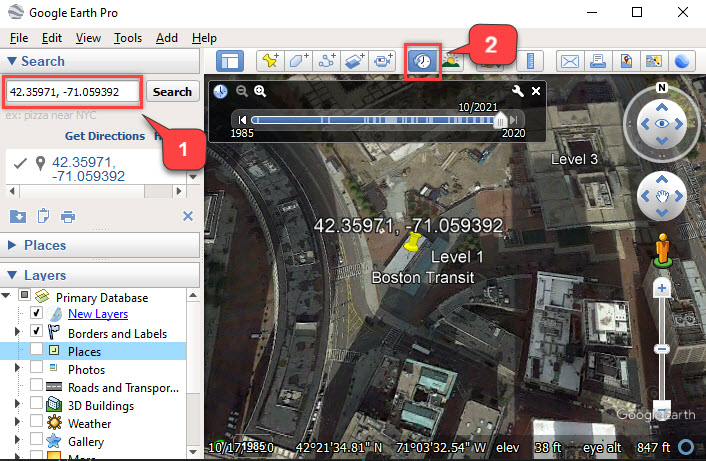
Task: Click the north N compass marker
Action: coord(661,87)
